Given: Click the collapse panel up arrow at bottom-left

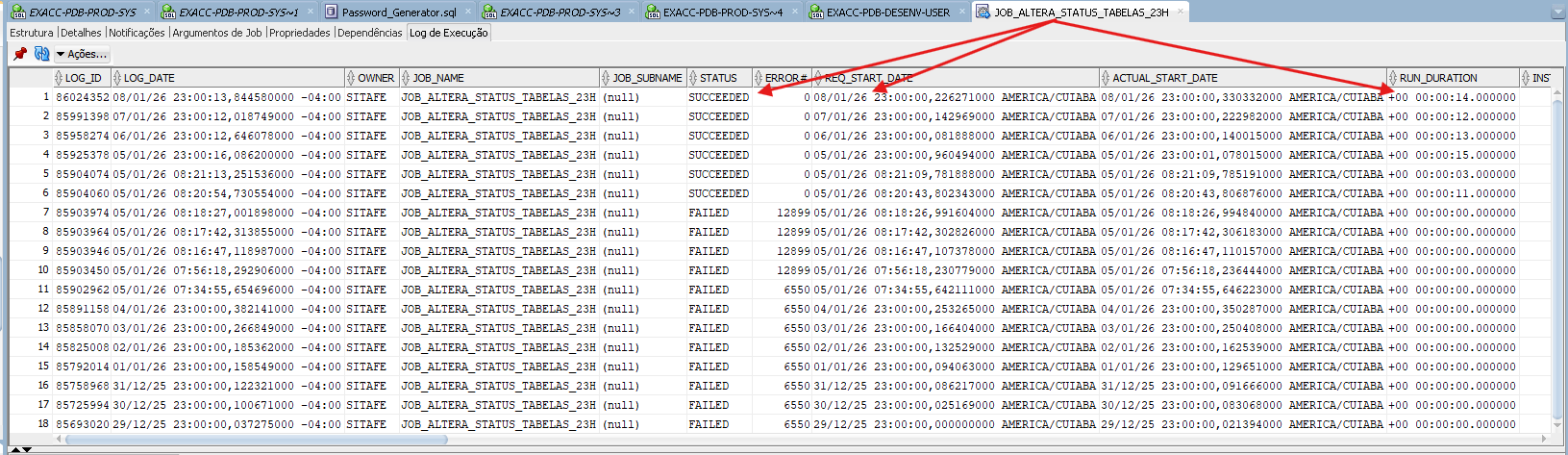Looking at the screenshot, I should tap(13, 450).
